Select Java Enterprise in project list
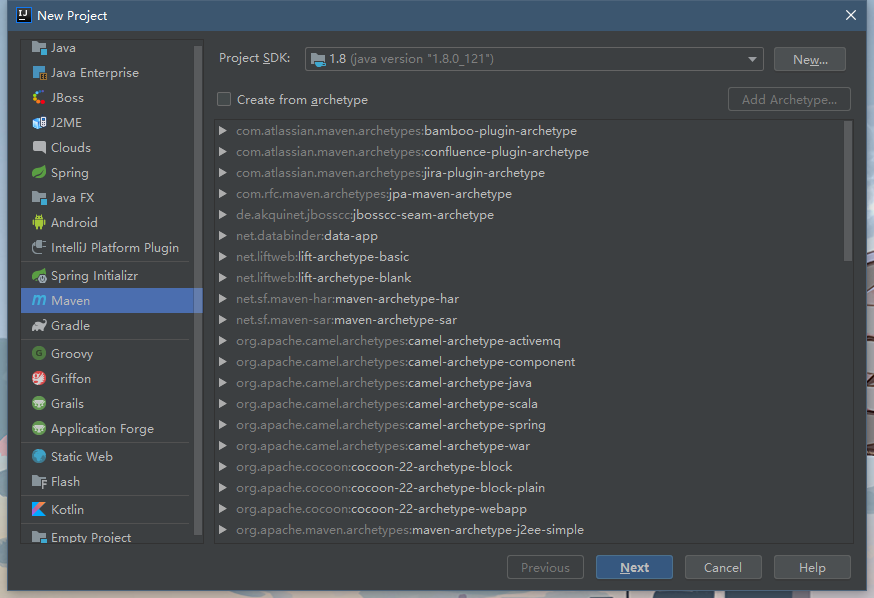This screenshot has width=874, height=598. pos(94,73)
